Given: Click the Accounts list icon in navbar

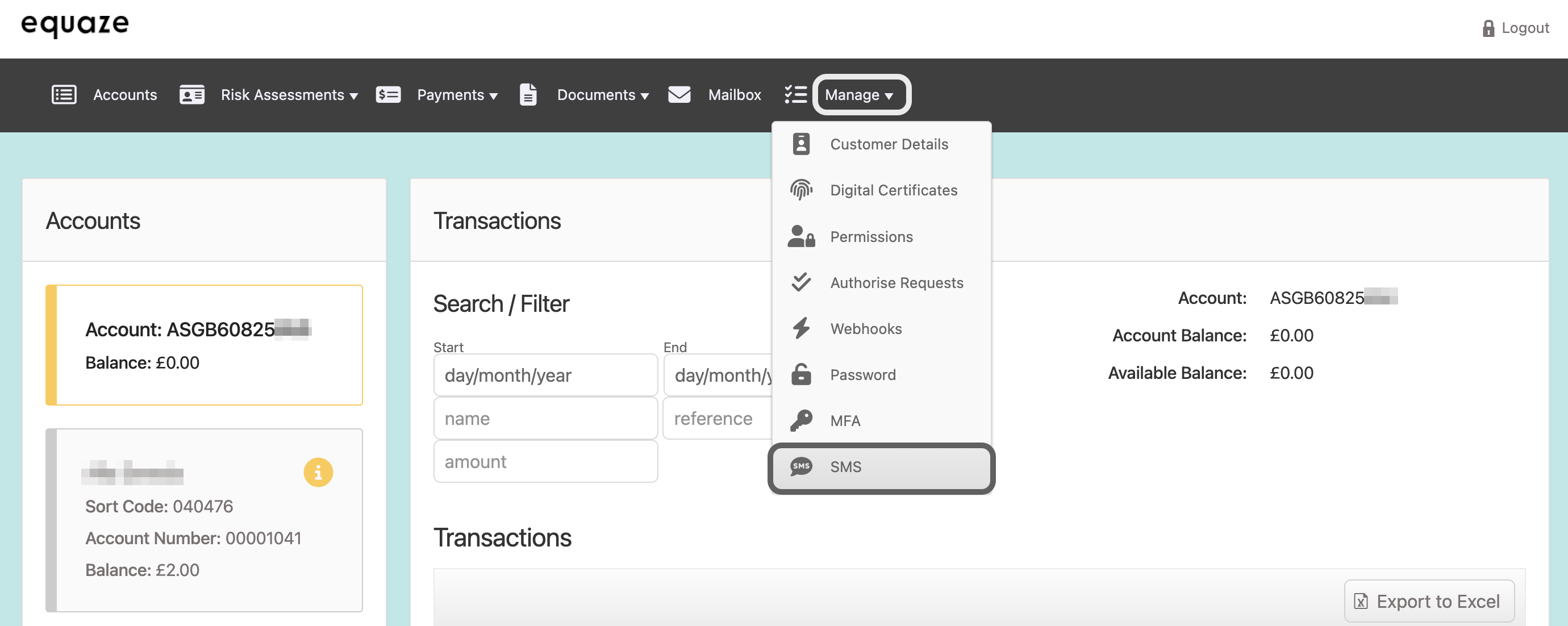Looking at the screenshot, I should (64, 95).
